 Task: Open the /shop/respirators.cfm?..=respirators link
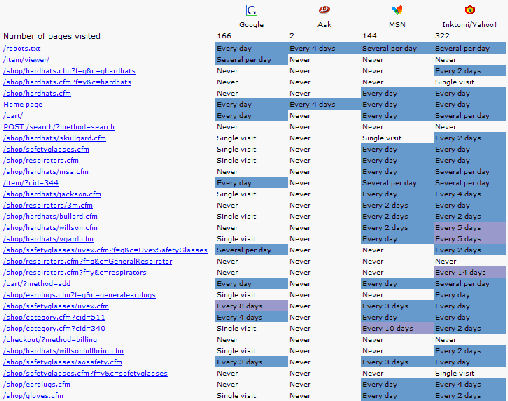click(x=75, y=272)
